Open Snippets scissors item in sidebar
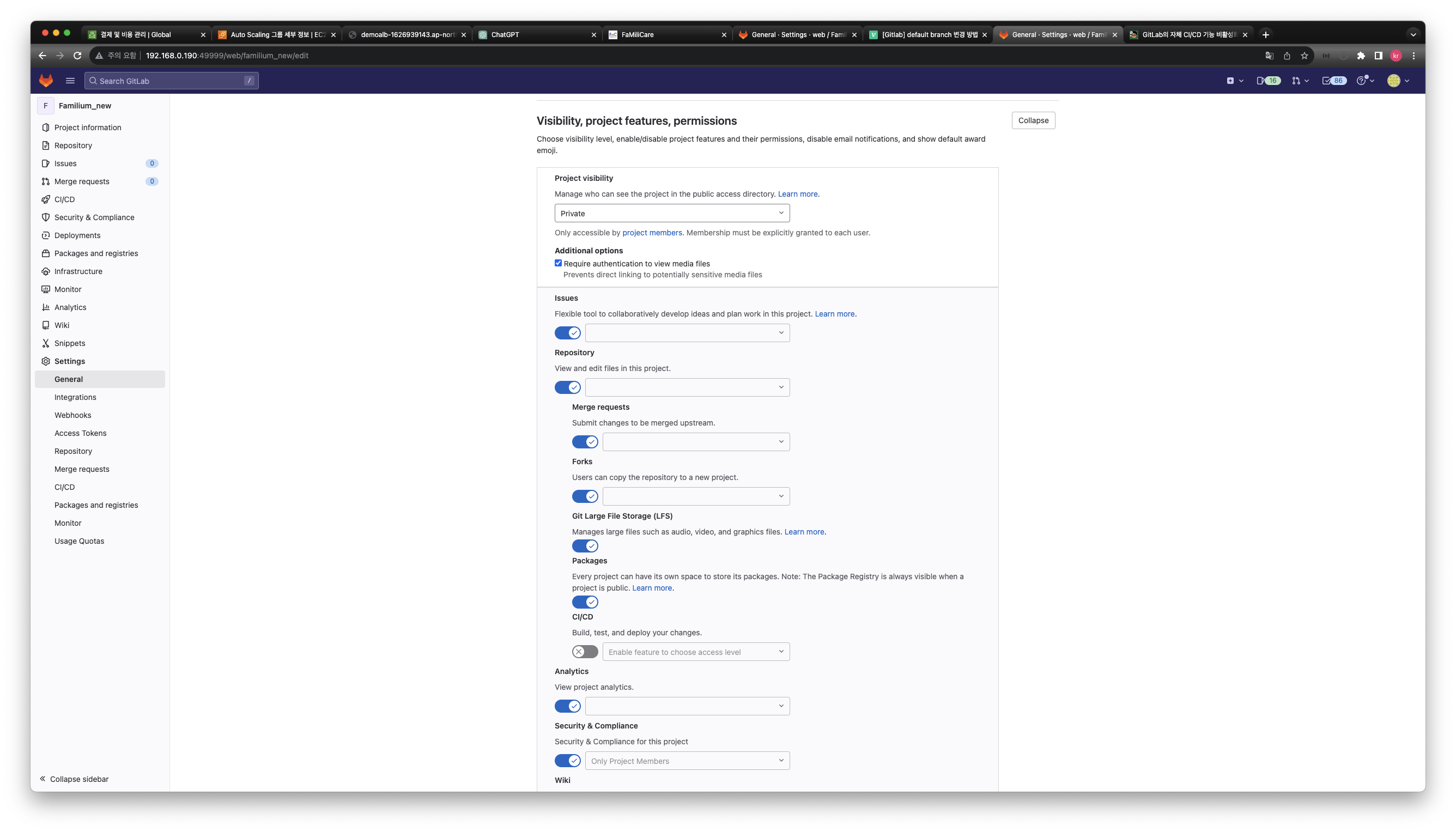The height and width of the screenshot is (832, 1456). (99, 343)
